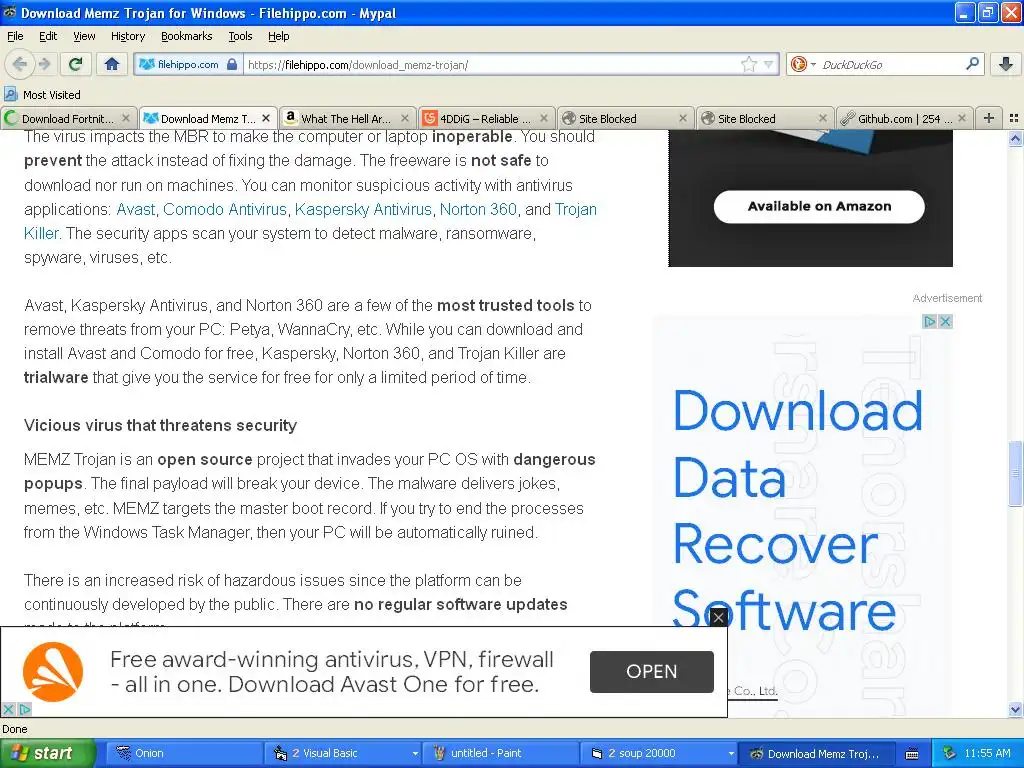
Task: Open a new tab with plus button
Action: [989, 118]
